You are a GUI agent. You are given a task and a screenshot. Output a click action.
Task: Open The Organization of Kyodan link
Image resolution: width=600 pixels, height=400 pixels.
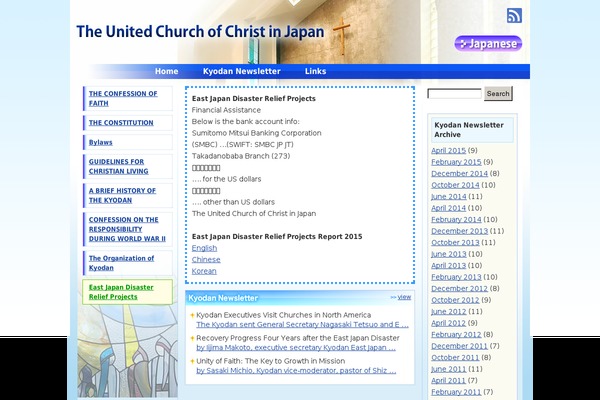[x=121, y=263]
